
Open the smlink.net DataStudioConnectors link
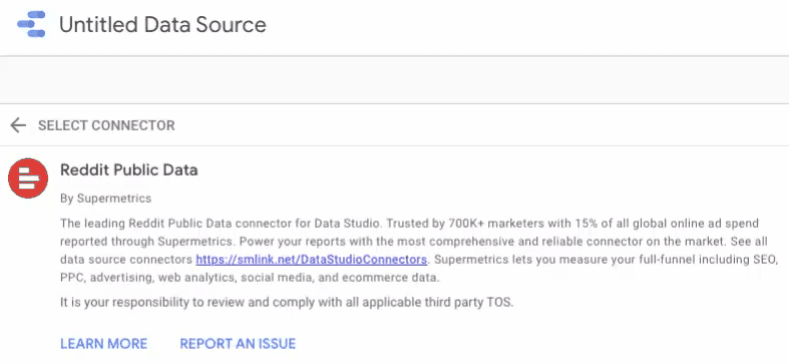(311, 260)
